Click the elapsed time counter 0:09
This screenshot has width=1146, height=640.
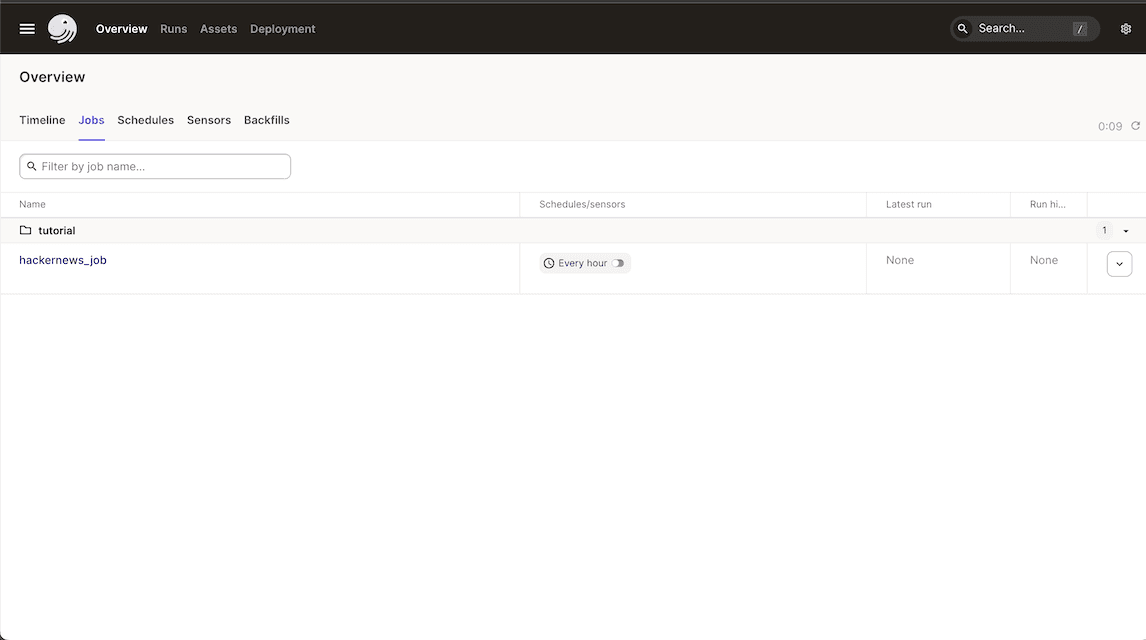[1109, 126]
